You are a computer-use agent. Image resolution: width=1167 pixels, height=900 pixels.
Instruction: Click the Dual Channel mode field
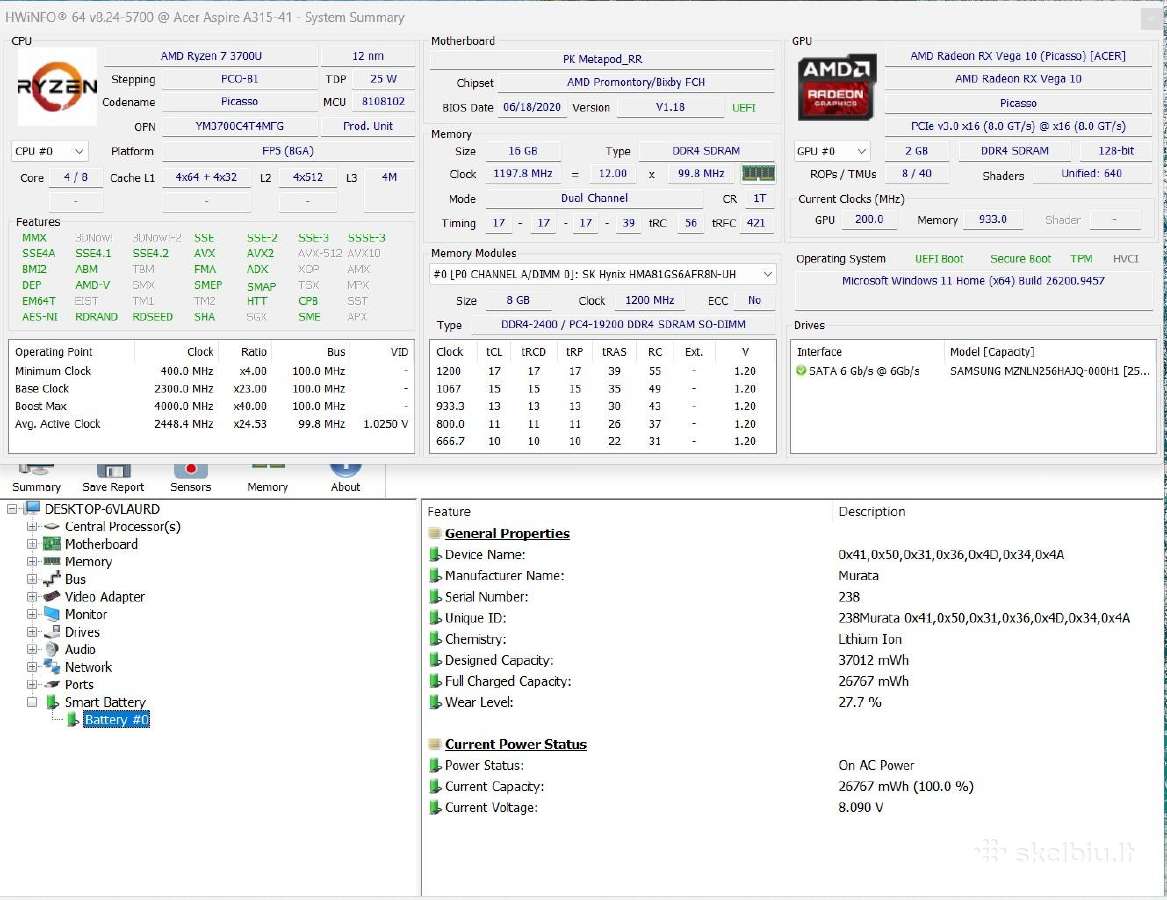click(594, 198)
